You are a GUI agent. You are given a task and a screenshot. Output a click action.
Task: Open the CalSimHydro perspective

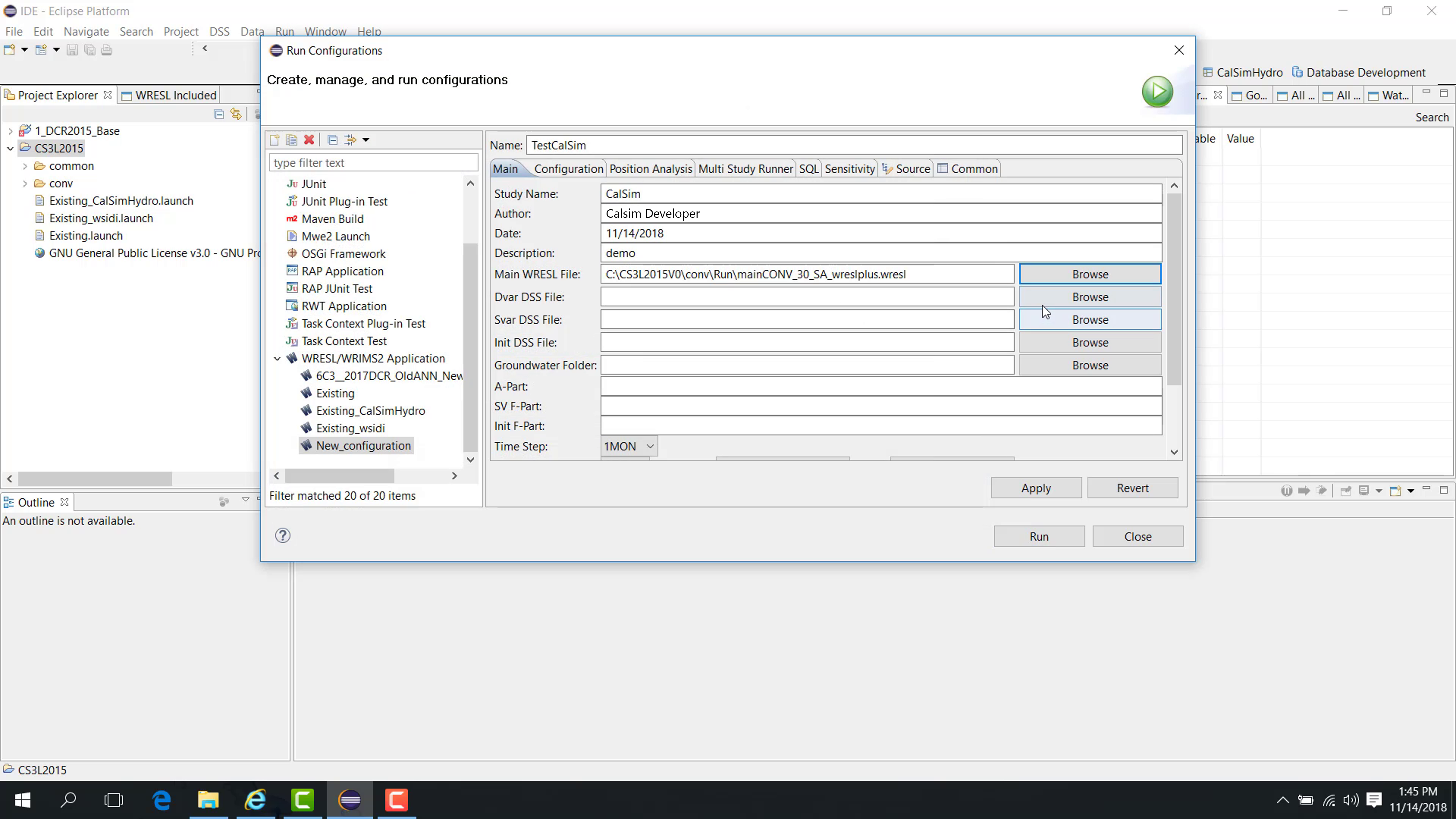point(1243,72)
